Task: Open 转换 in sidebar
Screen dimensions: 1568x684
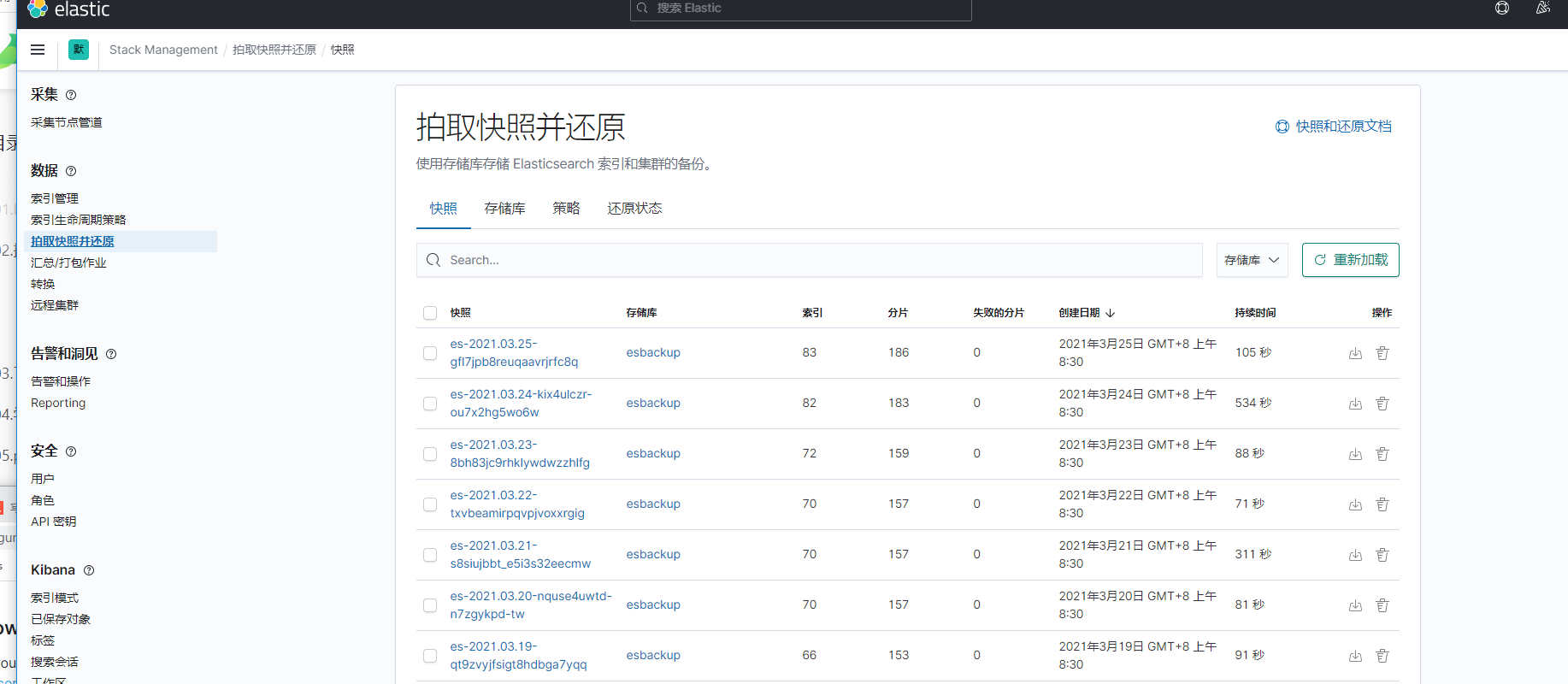Action: pyautogui.click(x=43, y=284)
